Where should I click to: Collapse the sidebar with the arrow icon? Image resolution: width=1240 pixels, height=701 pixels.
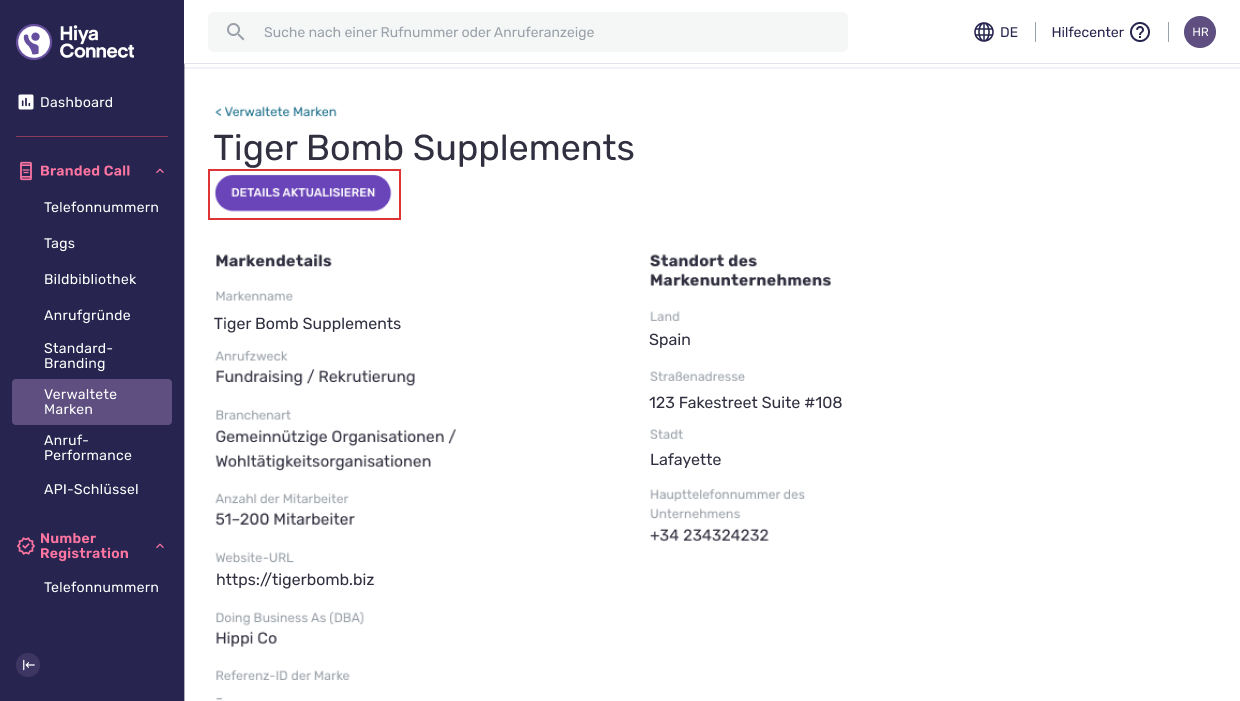point(29,665)
